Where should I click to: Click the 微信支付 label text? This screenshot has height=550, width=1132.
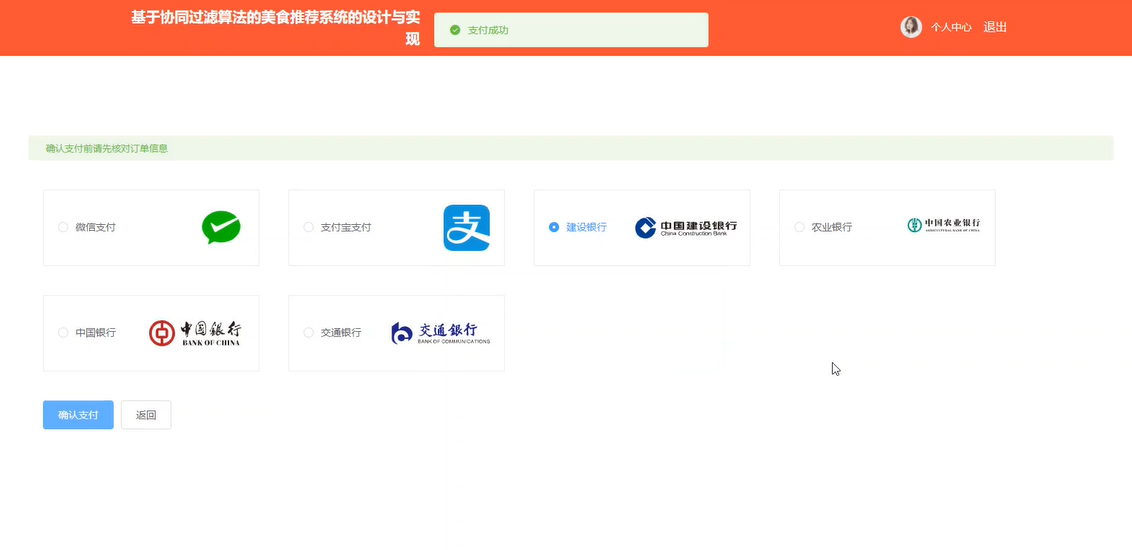point(95,227)
